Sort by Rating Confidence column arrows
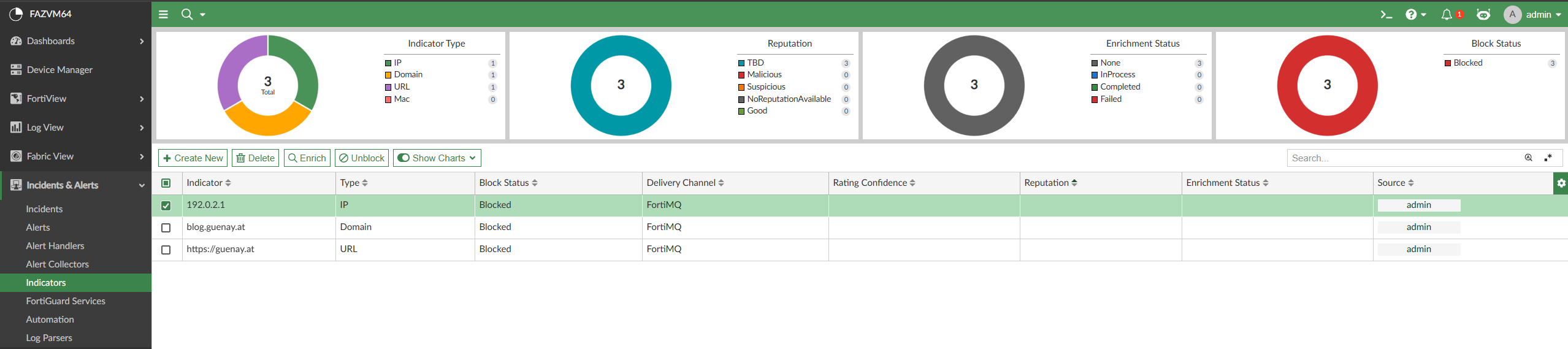 pos(912,183)
